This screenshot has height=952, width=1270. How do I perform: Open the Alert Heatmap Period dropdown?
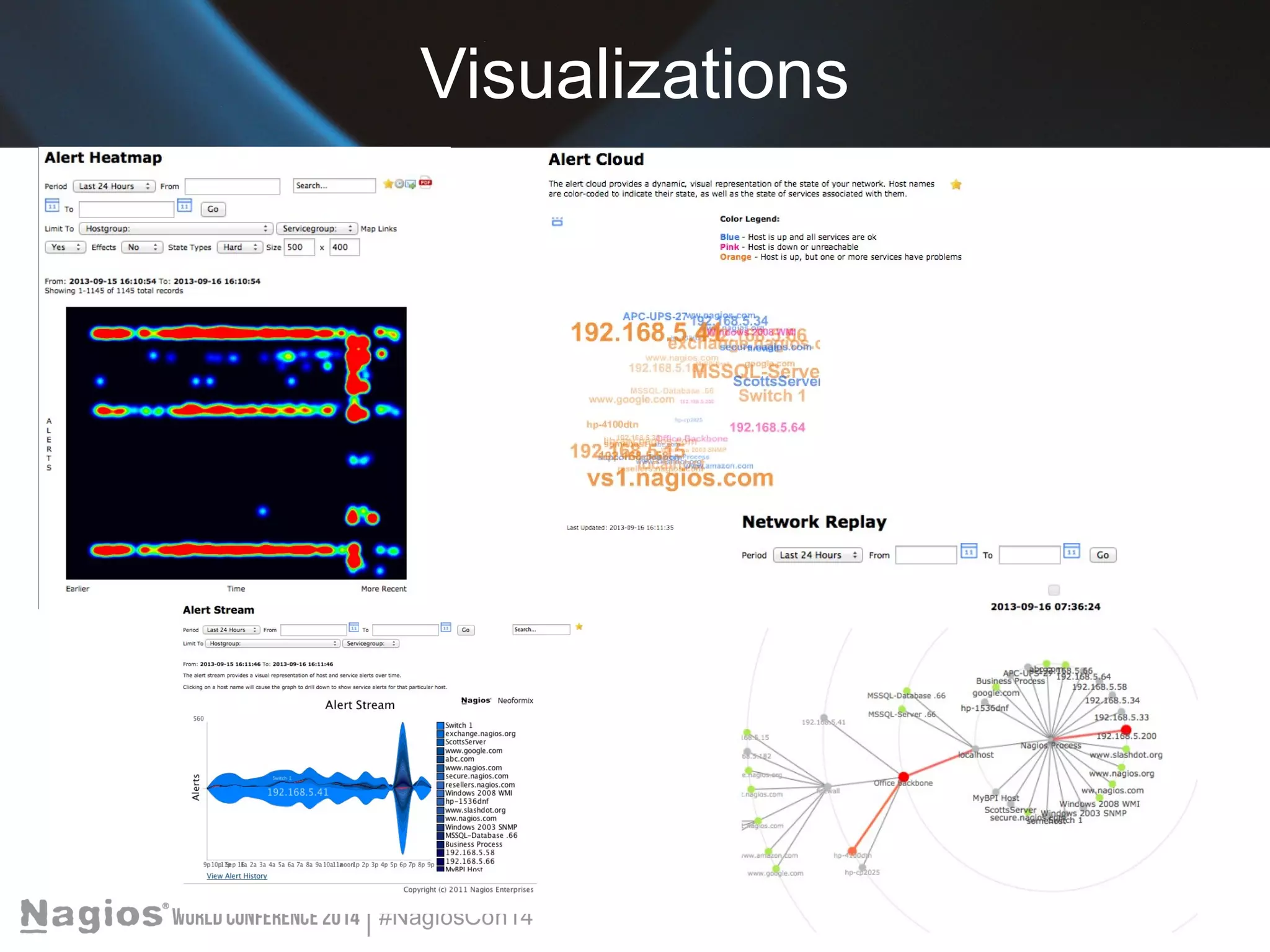point(114,186)
